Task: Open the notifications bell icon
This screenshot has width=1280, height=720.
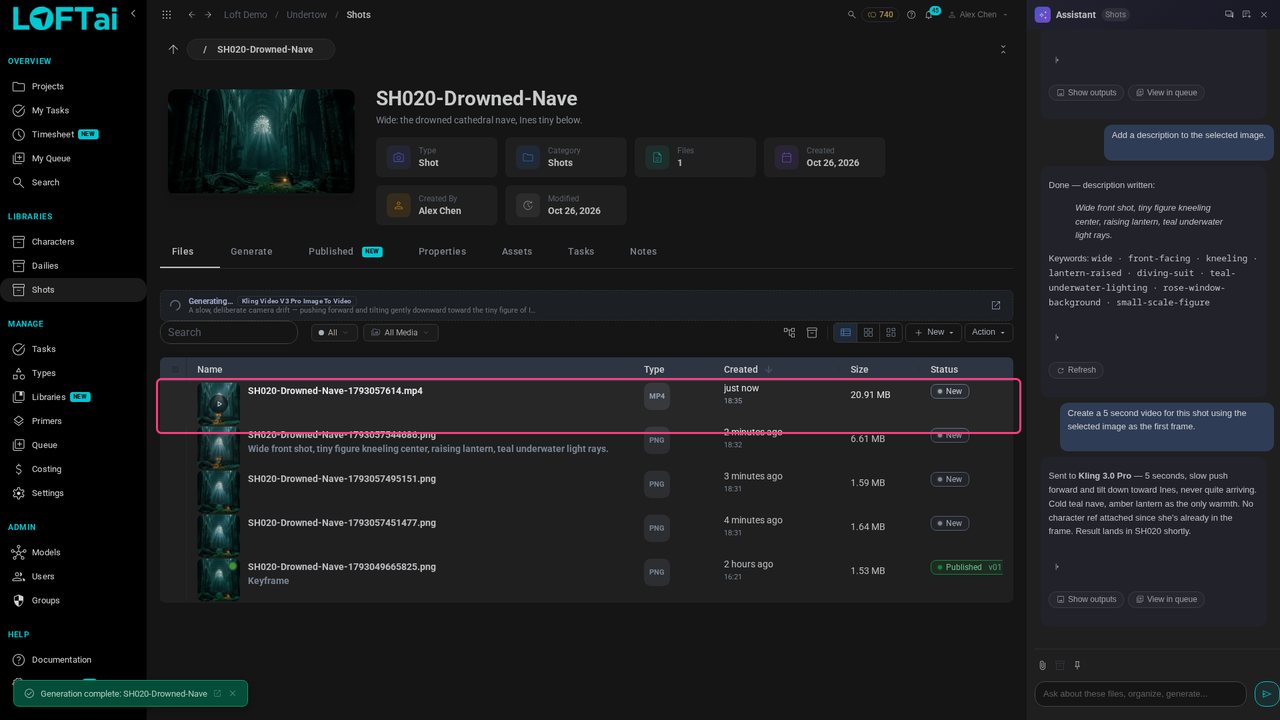Action: click(928, 15)
